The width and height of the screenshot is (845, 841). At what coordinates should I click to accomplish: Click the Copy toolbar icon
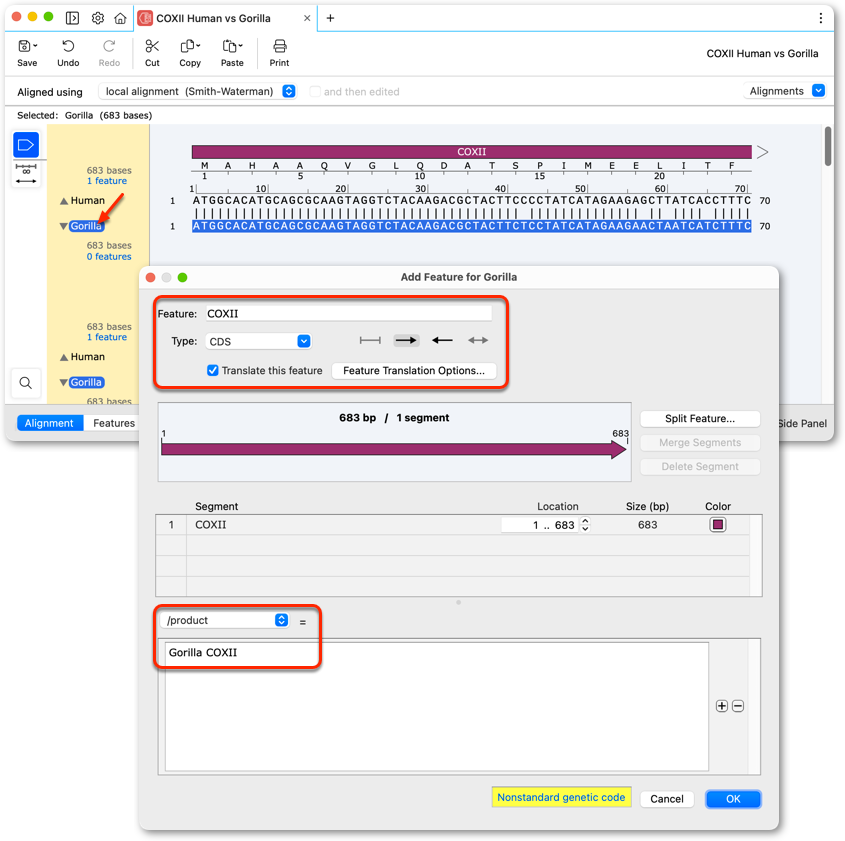click(188, 46)
